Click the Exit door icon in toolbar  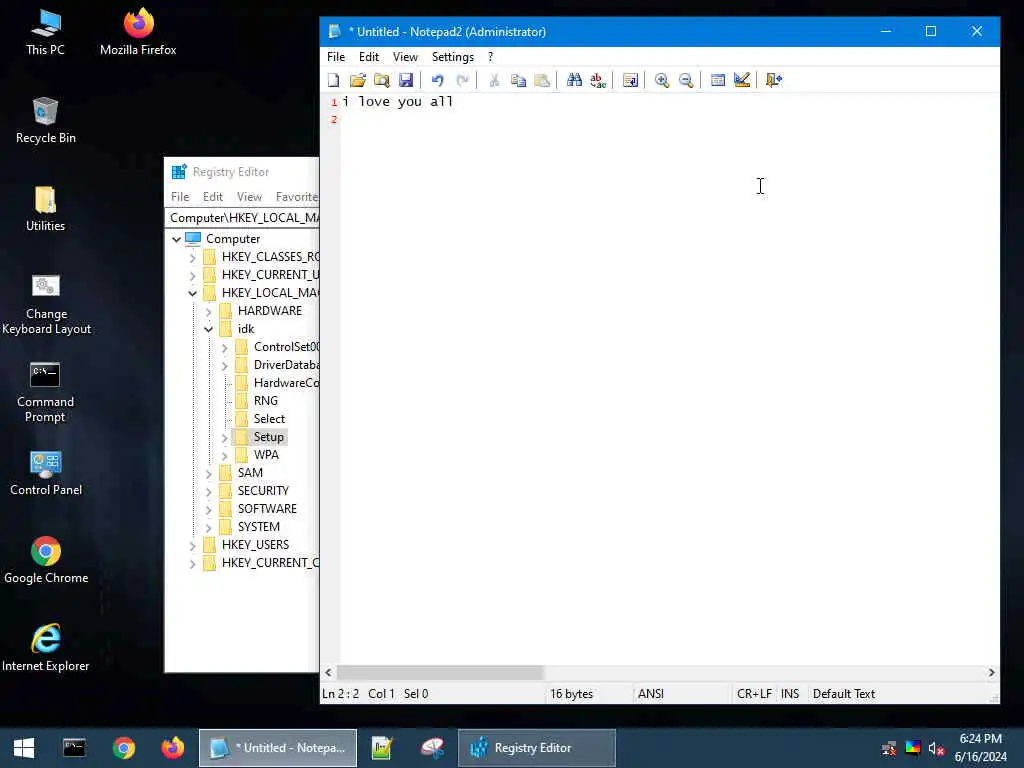point(774,80)
